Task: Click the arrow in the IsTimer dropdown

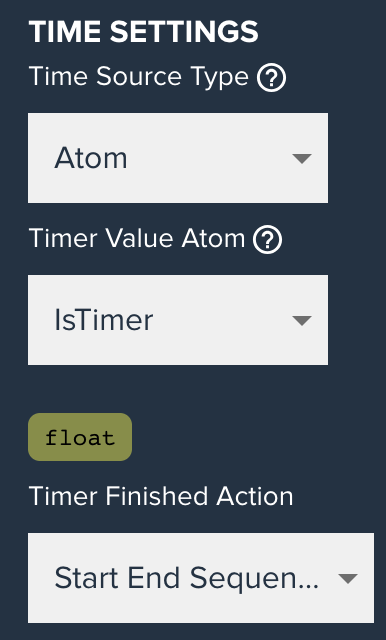Action: [x=302, y=320]
